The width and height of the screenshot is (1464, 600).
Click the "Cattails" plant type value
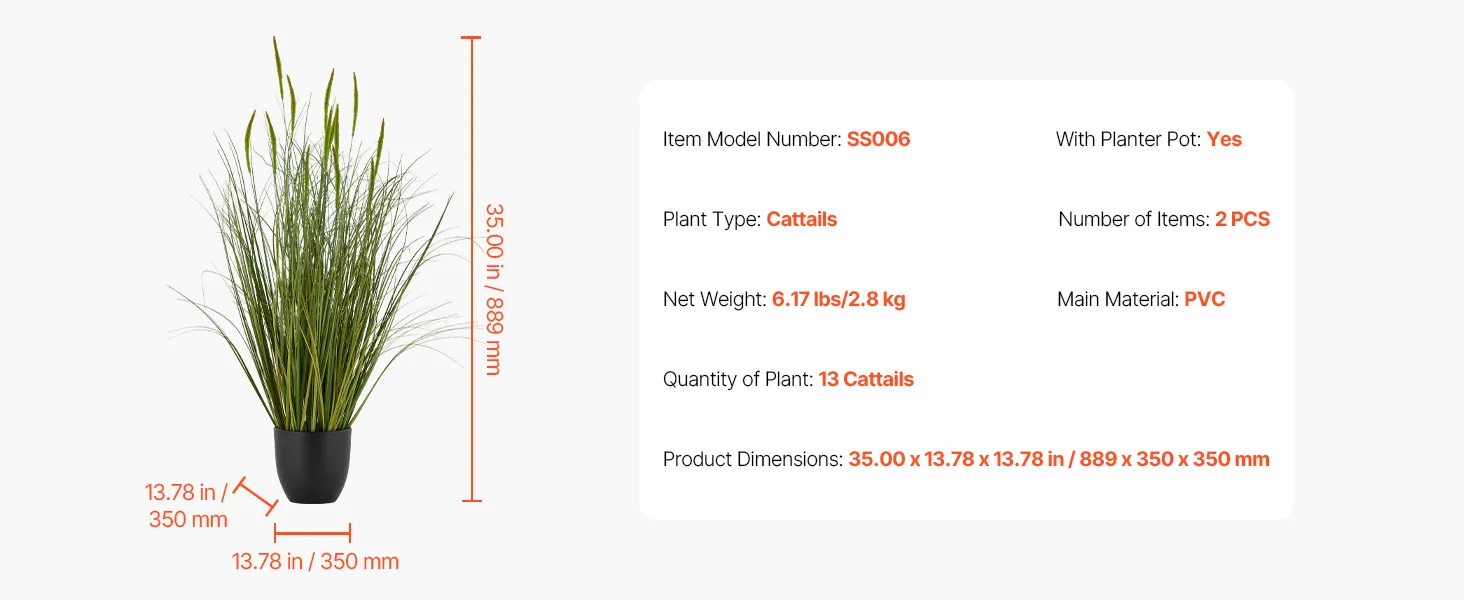point(801,220)
